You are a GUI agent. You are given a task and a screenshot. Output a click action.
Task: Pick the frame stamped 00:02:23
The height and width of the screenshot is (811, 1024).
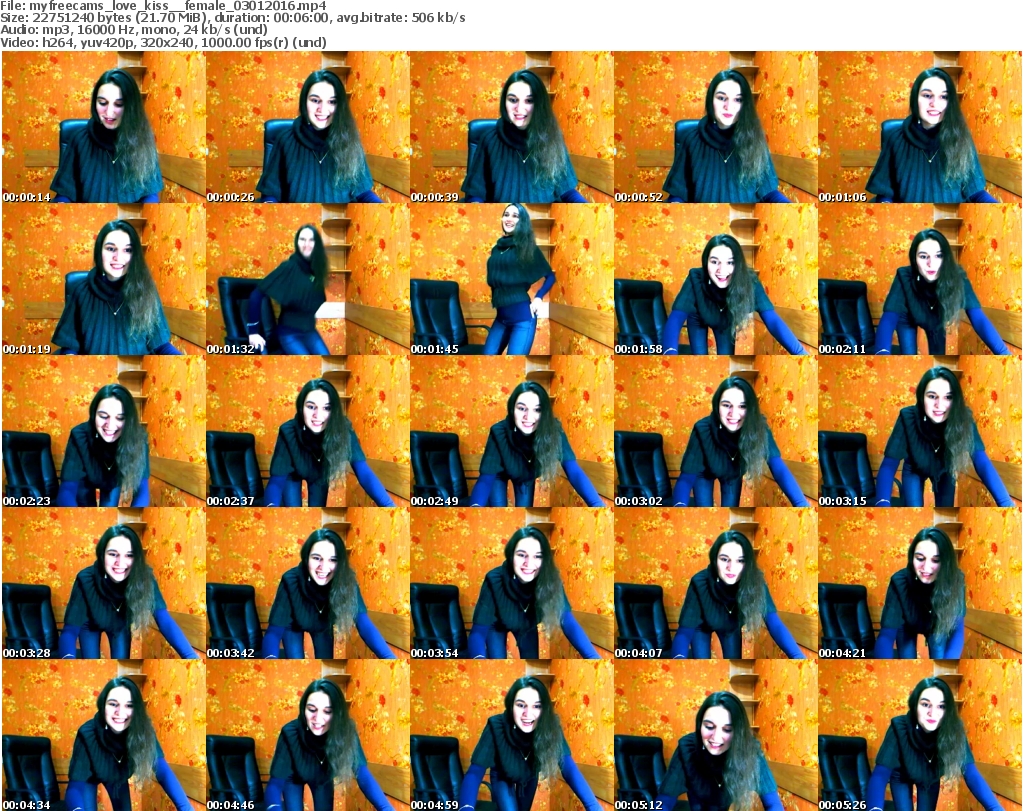tap(104, 431)
